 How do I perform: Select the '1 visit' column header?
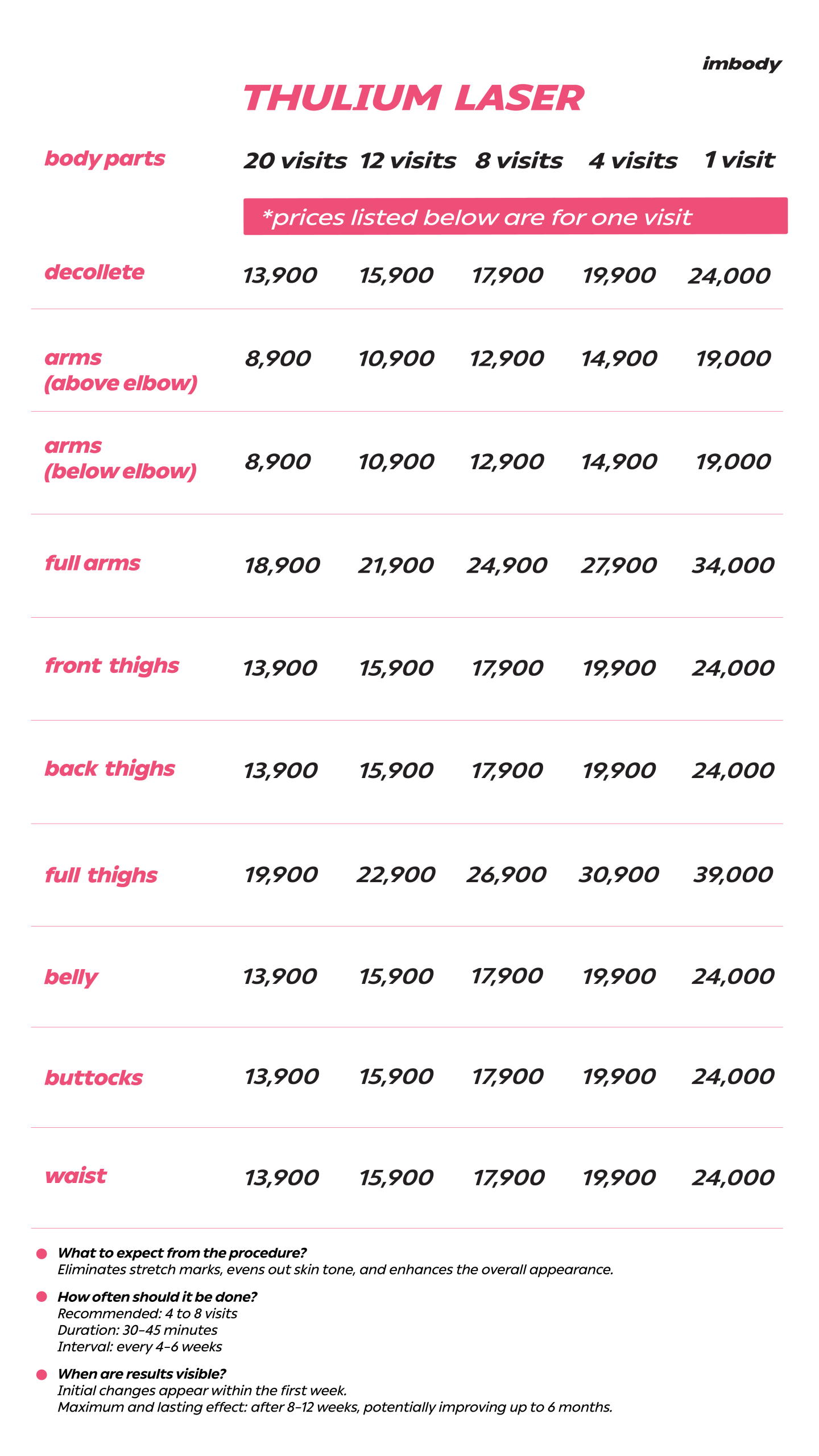point(739,160)
